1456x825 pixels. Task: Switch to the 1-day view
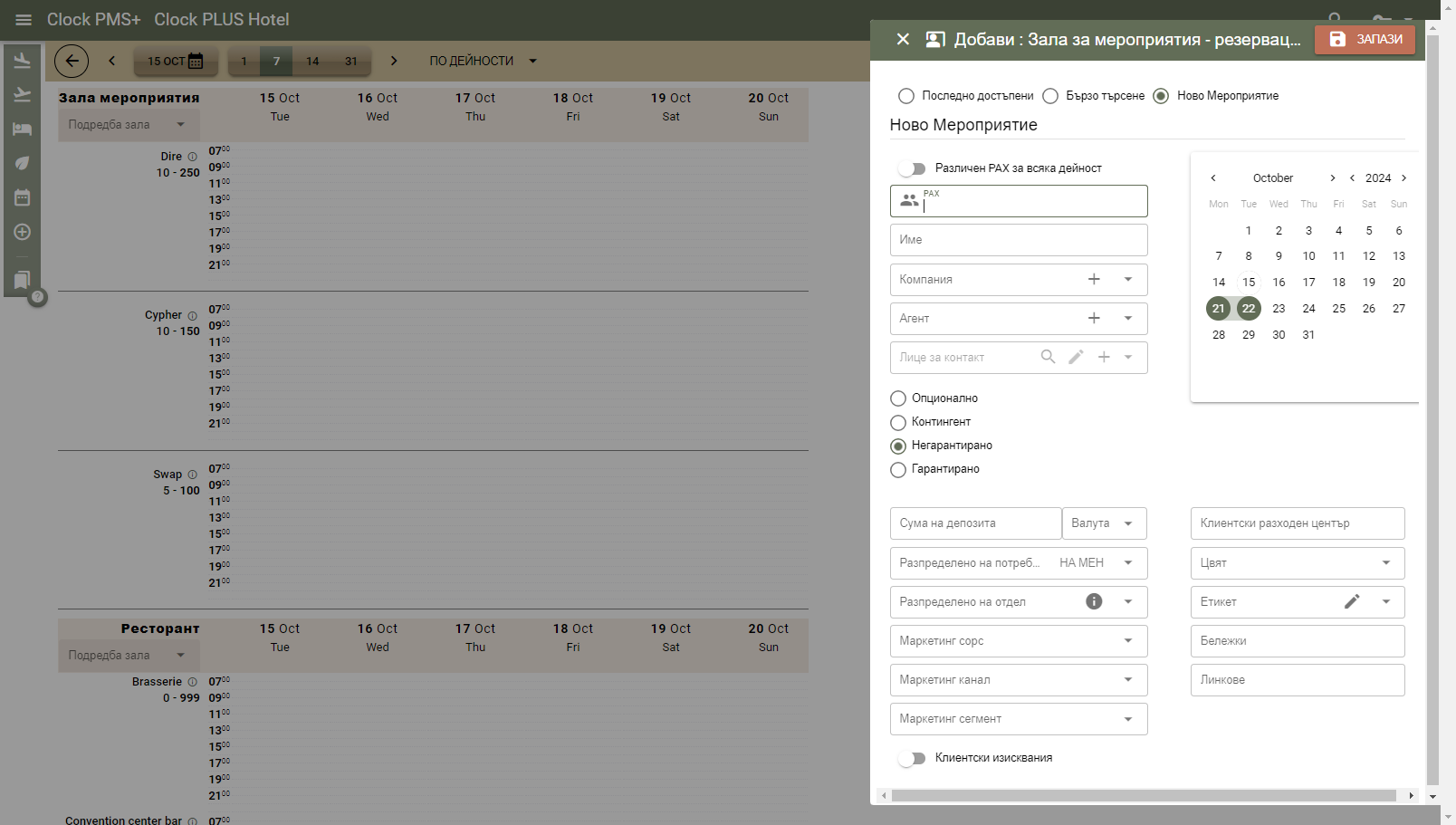point(244,61)
